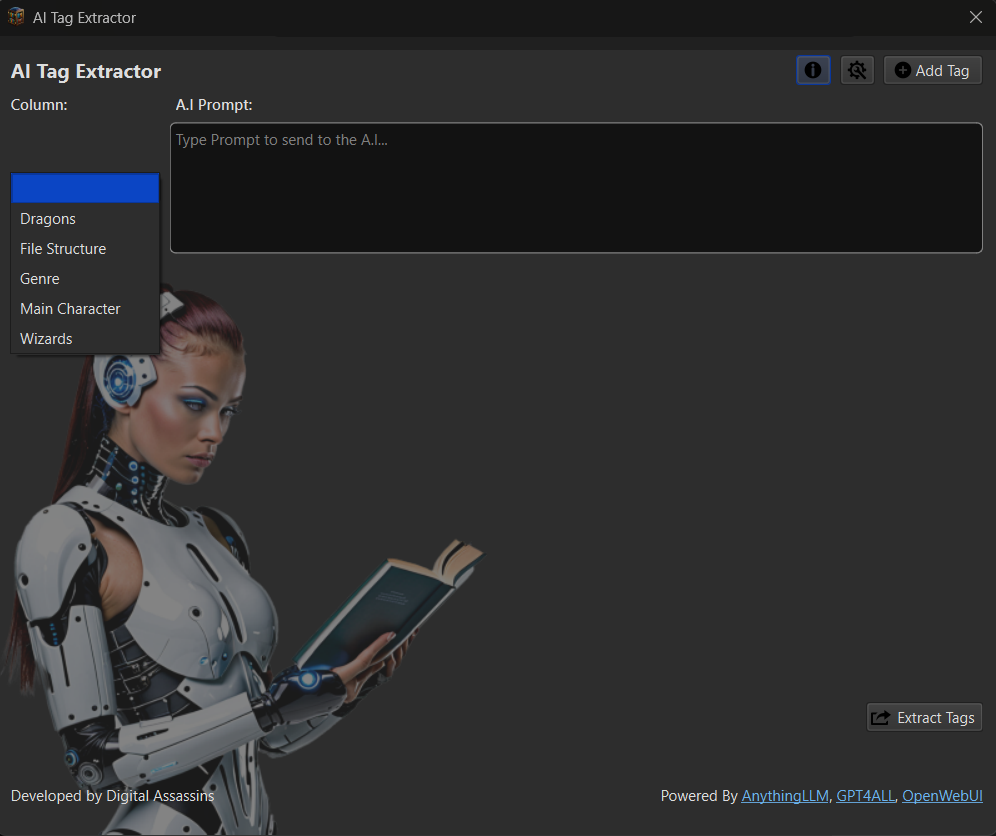The height and width of the screenshot is (836, 996).
Task: Focus the A.I Prompt text box
Action: [576, 188]
